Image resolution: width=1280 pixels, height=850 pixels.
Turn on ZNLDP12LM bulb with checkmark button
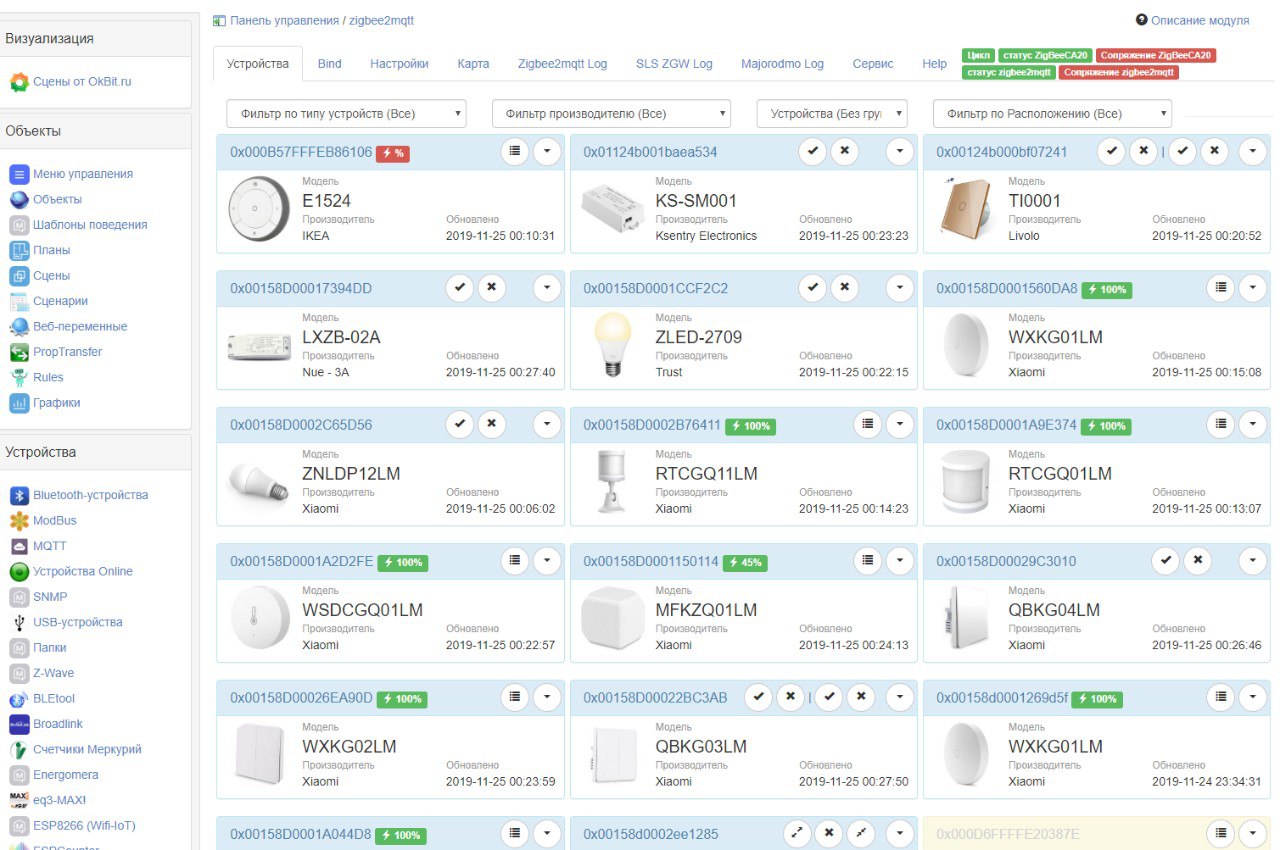click(460, 425)
